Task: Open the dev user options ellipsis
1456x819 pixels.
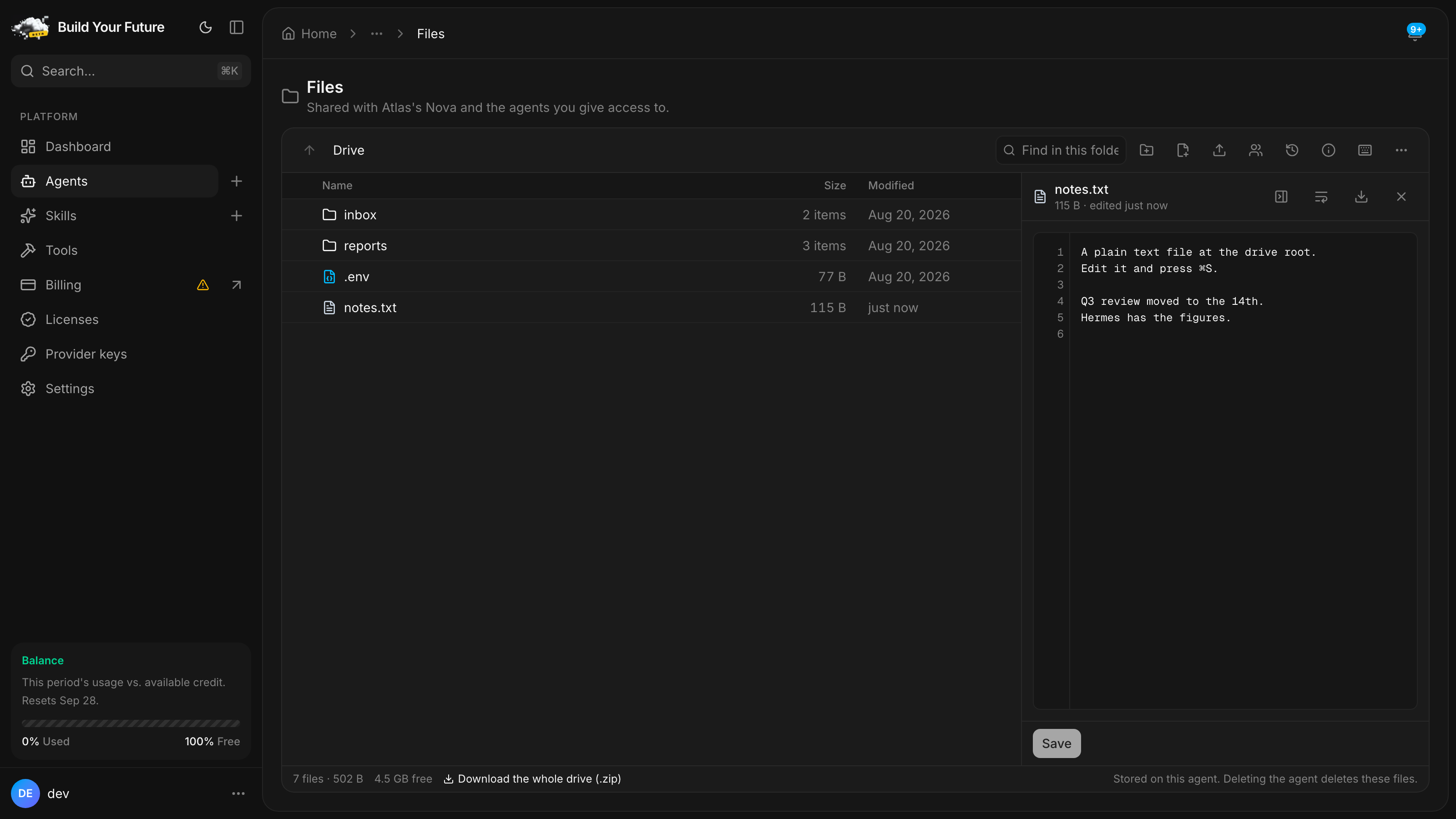Action: tap(238, 794)
